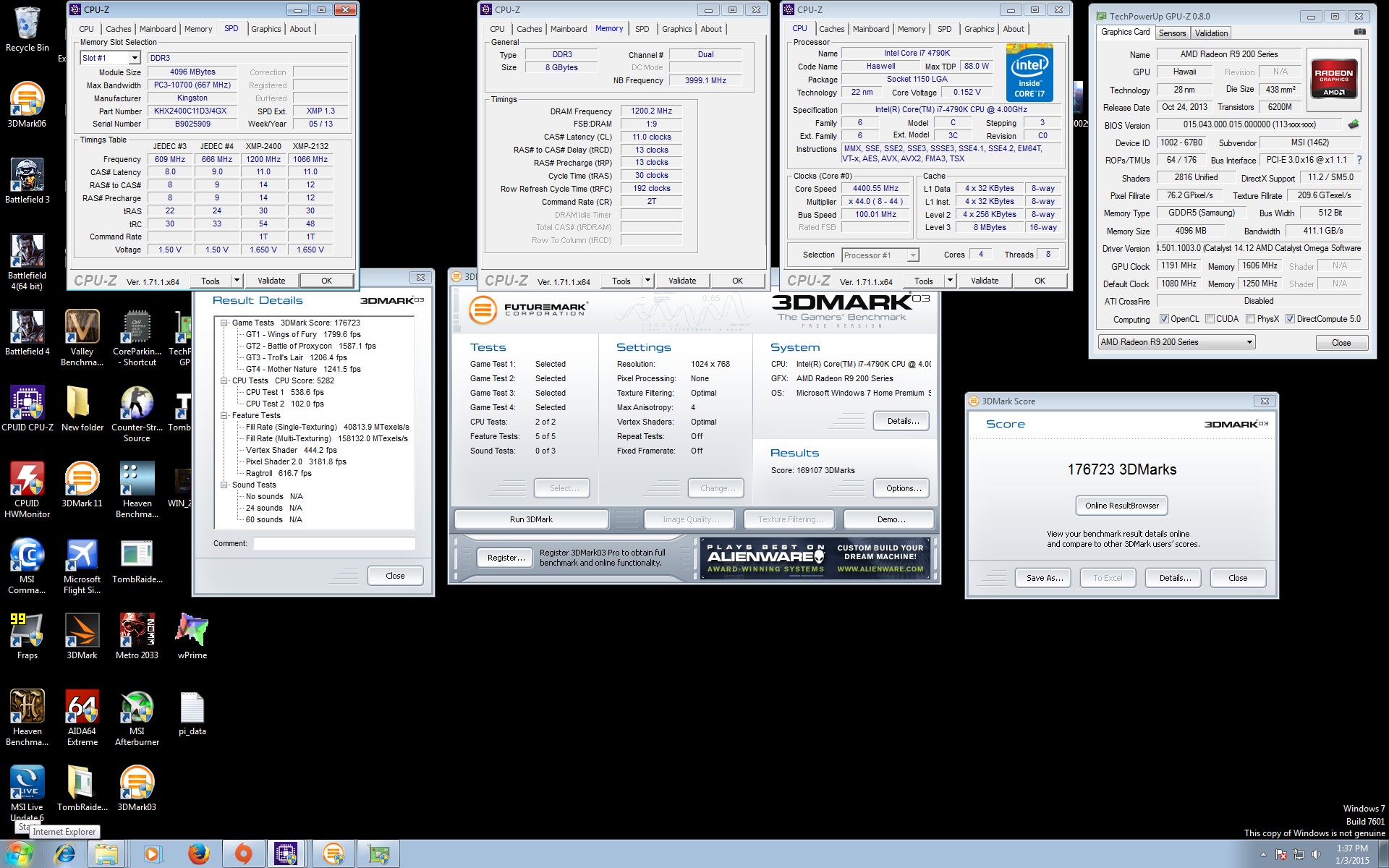Click the GPU-Z screenshot camera icon
The height and width of the screenshot is (868, 1389).
1359,32
